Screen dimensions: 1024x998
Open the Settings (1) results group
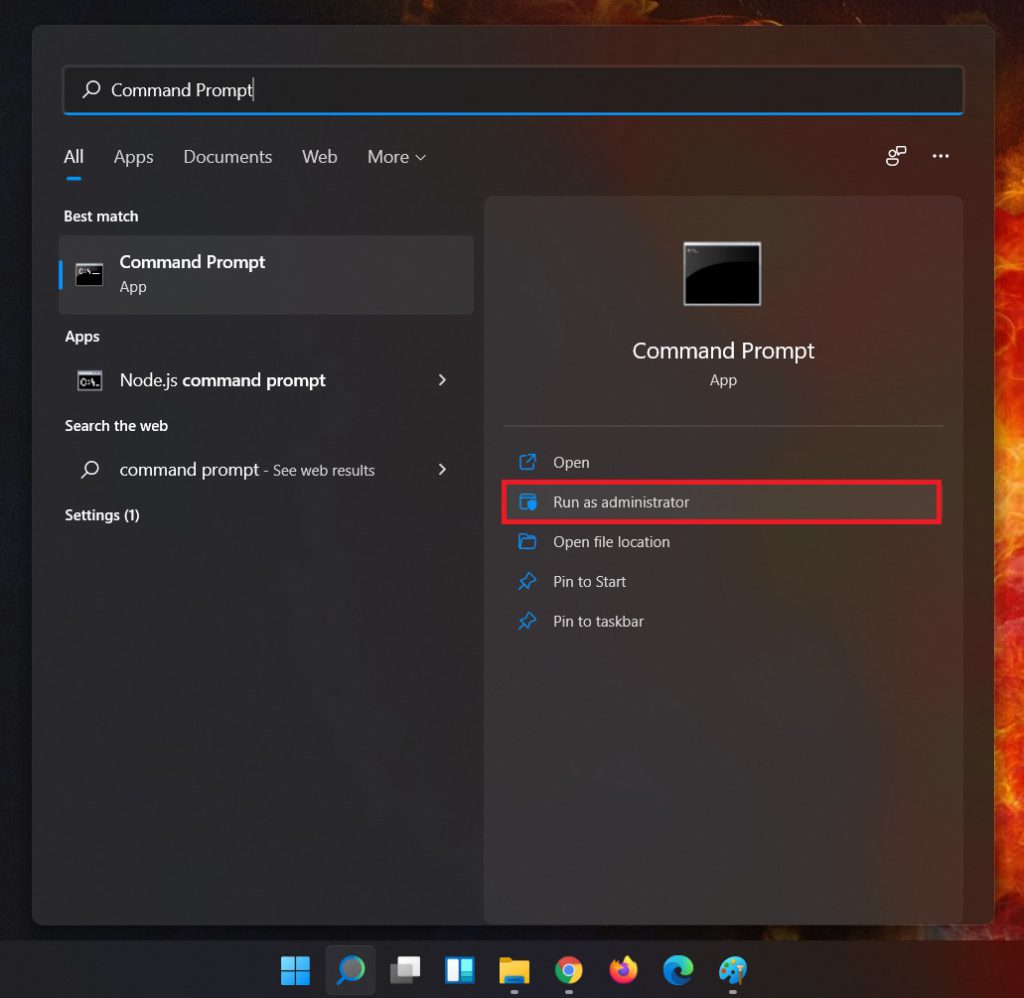(x=102, y=515)
